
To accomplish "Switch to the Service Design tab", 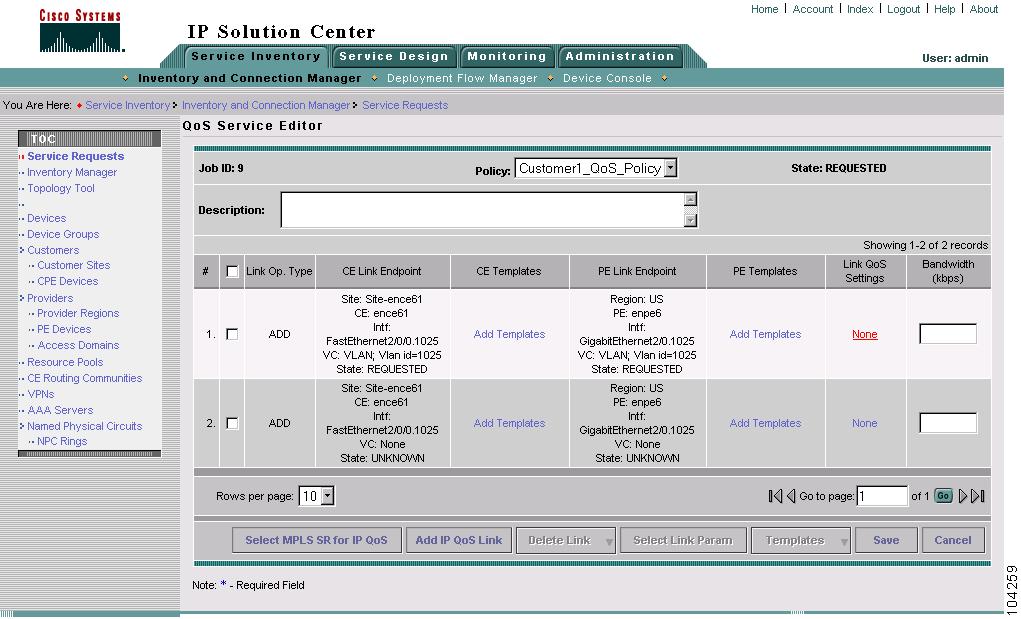I will tap(394, 57).
